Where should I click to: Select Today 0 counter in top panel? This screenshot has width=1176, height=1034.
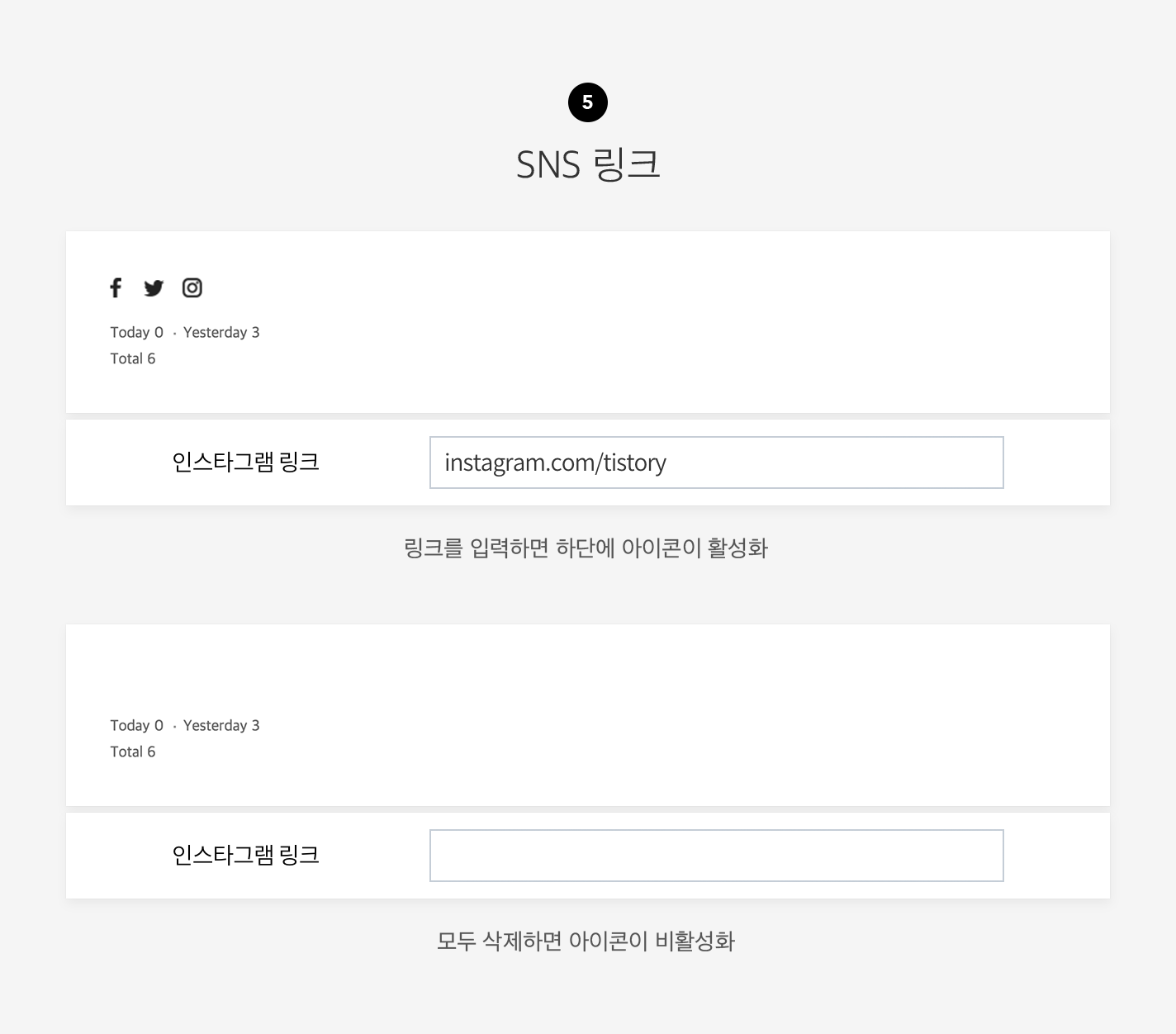137,332
